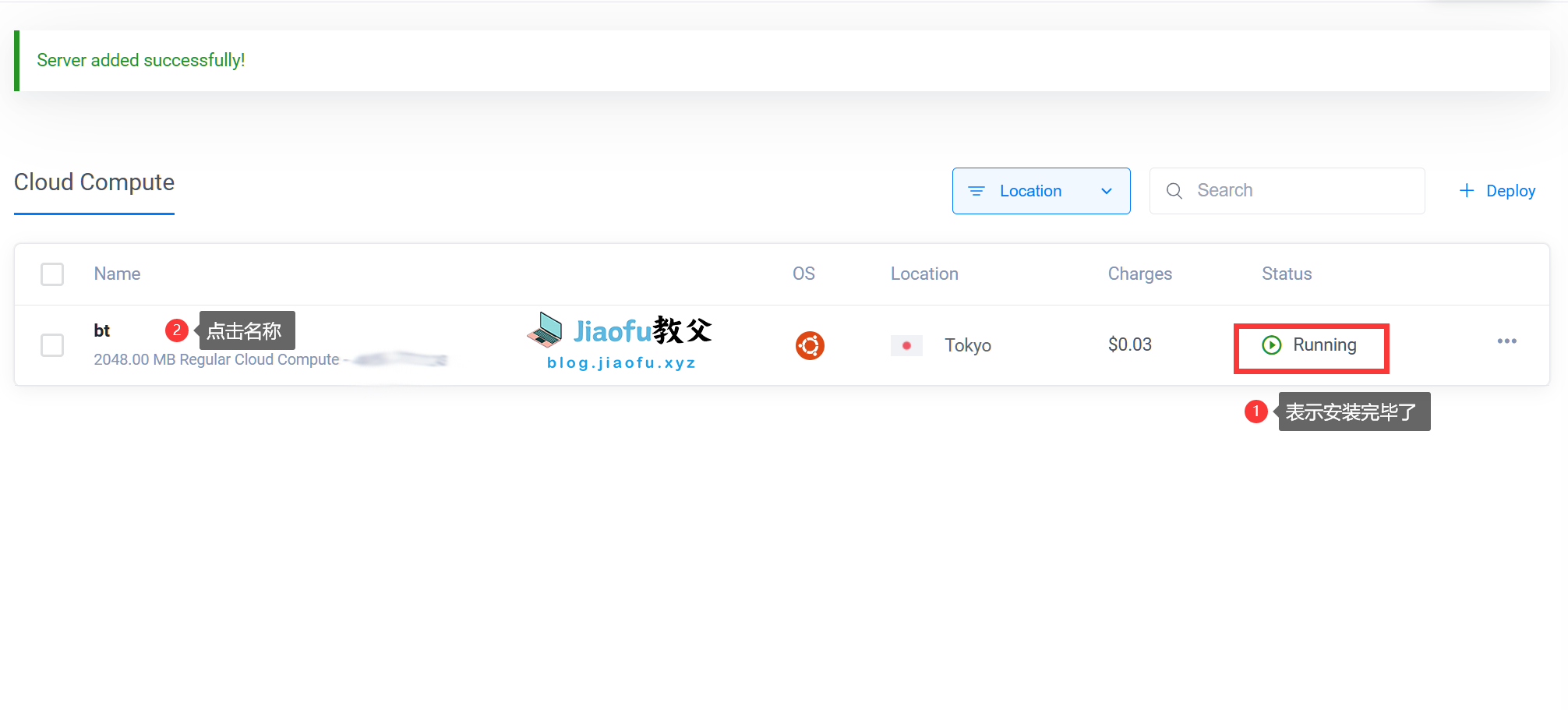1568x710 pixels.
Task: Click the Running status text
Action: pos(1325,345)
